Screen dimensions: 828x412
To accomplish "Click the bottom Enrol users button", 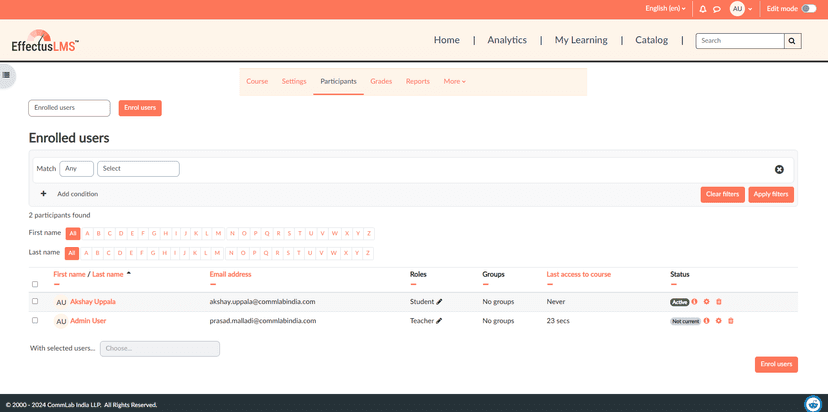I will tap(776, 364).
